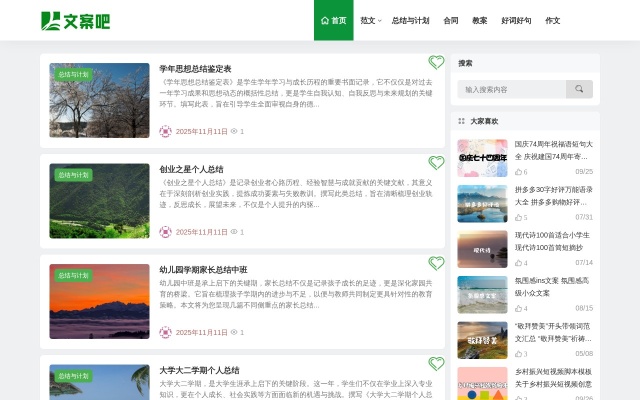
Task: Click author avatar under 学年思想总结鉴定表
Action: (x=165, y=131)
